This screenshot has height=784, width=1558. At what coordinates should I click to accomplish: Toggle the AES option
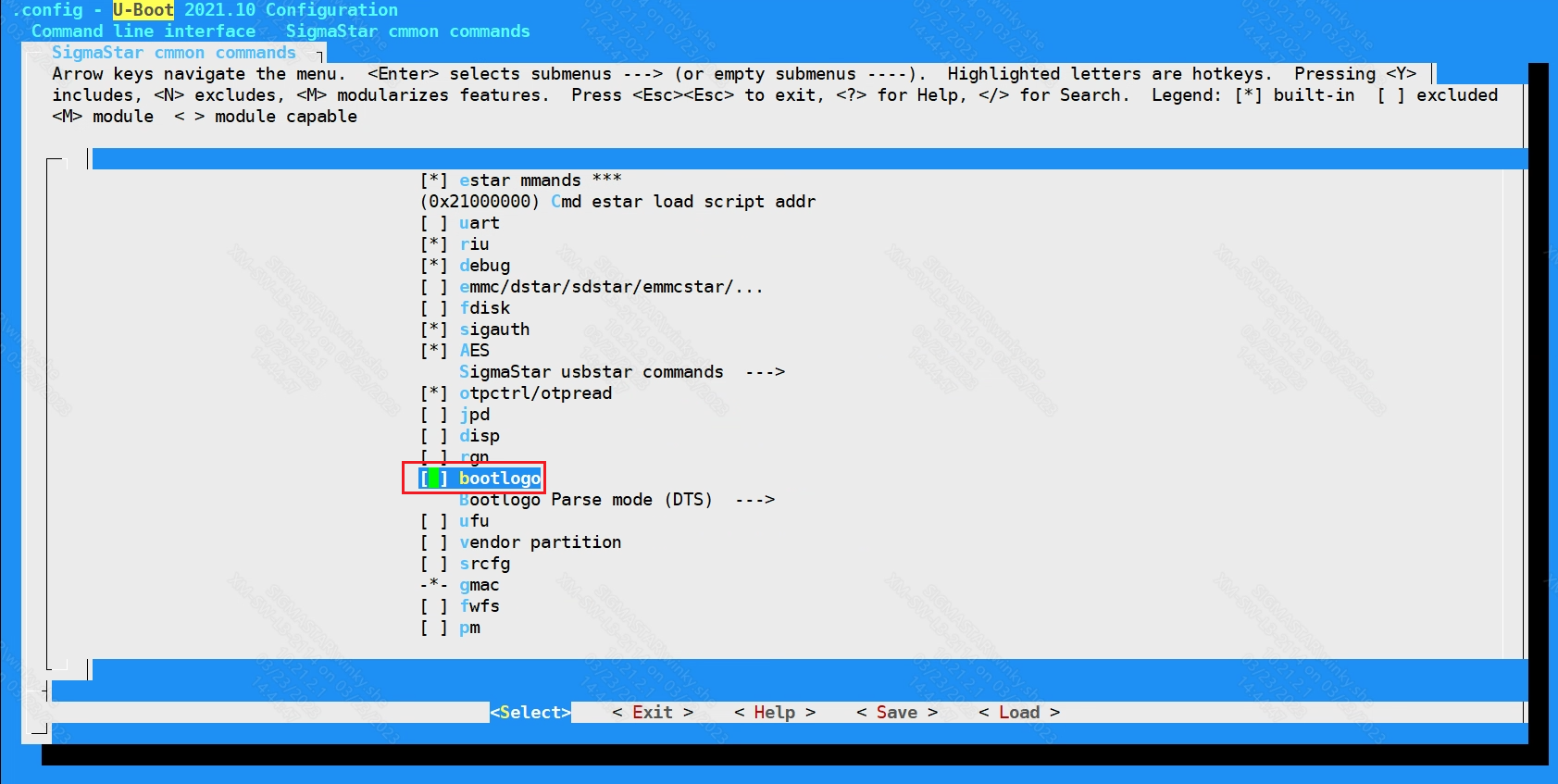coord(433,351)
